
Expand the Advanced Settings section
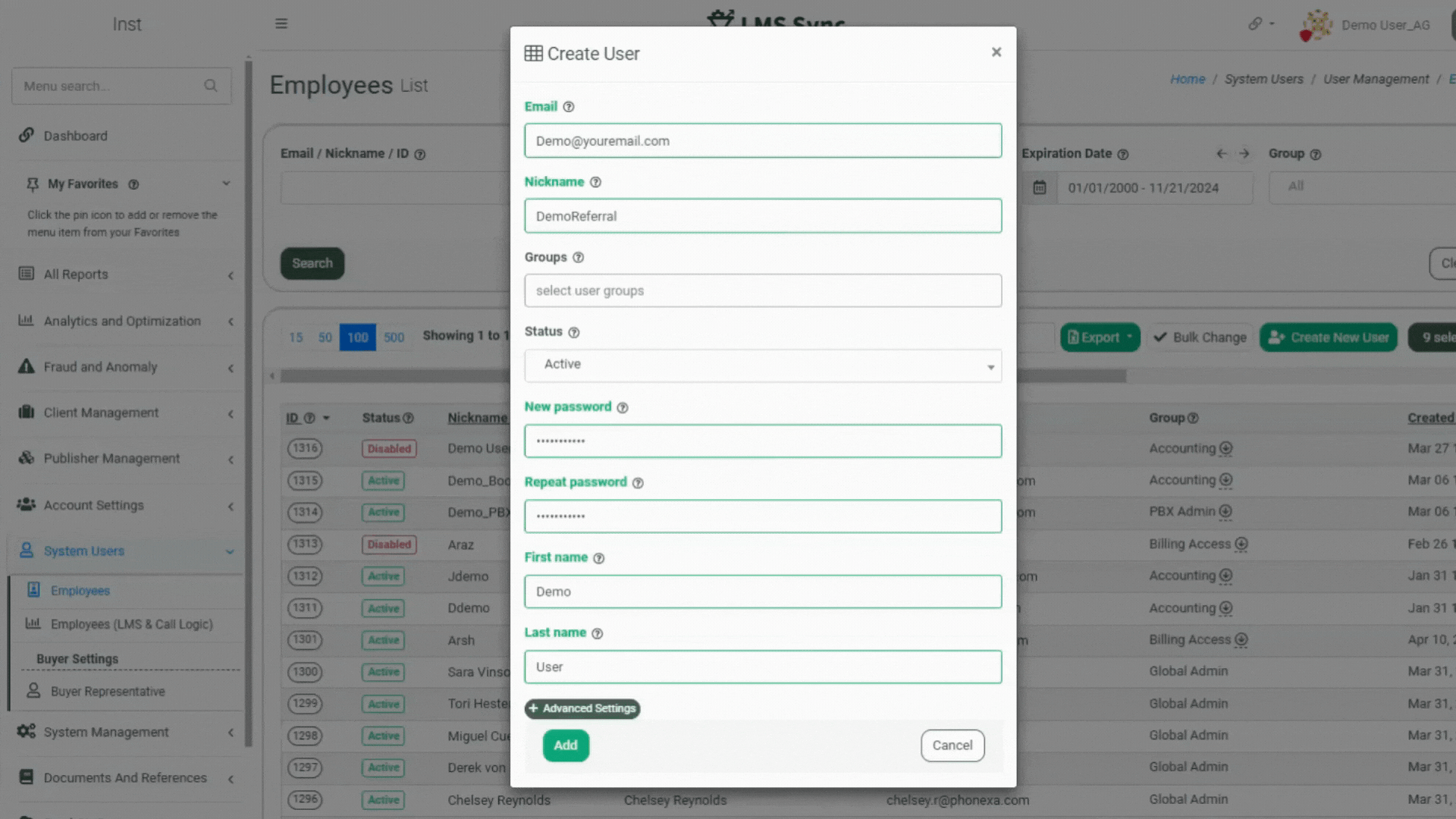tap(582, 708)
